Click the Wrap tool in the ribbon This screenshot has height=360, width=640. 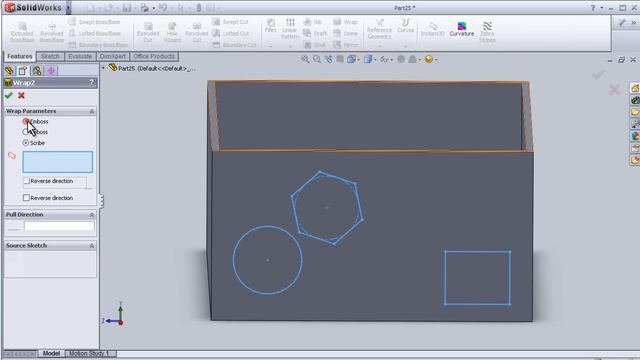[x=345, y=22]
